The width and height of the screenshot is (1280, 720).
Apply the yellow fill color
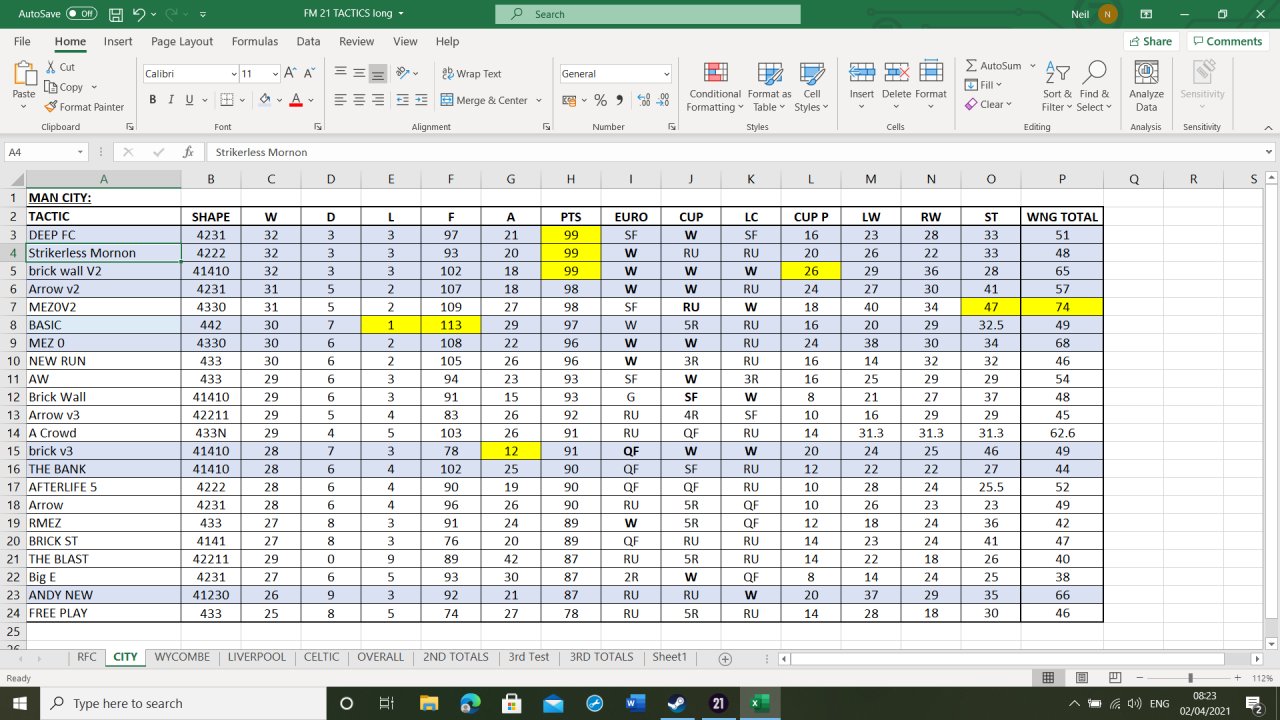pos(265,100)
